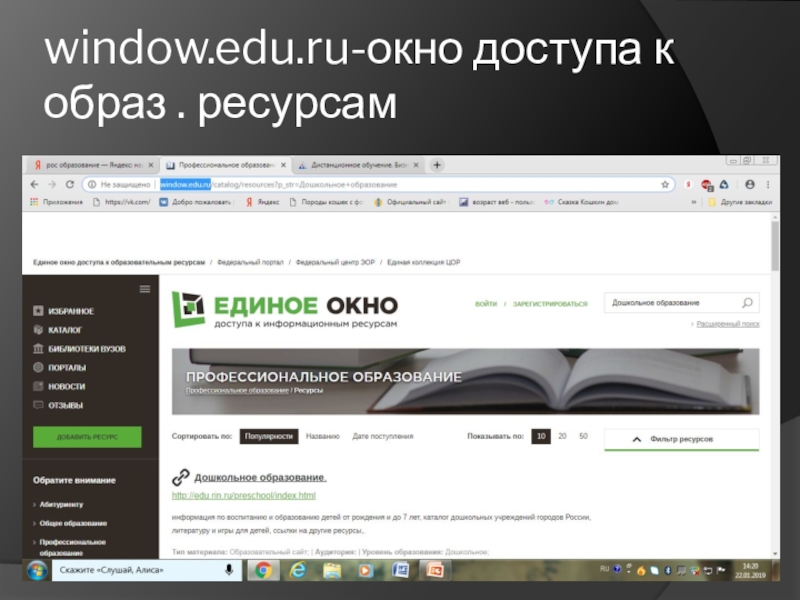
Task: Show 50 results per page
Action: click(583, 436)
